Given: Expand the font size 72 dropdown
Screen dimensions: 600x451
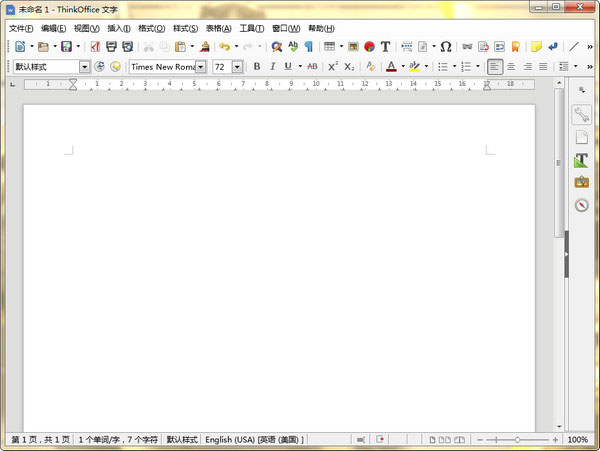Looking at the screenshot, I should pyautogui.click(x=237, y=67).
